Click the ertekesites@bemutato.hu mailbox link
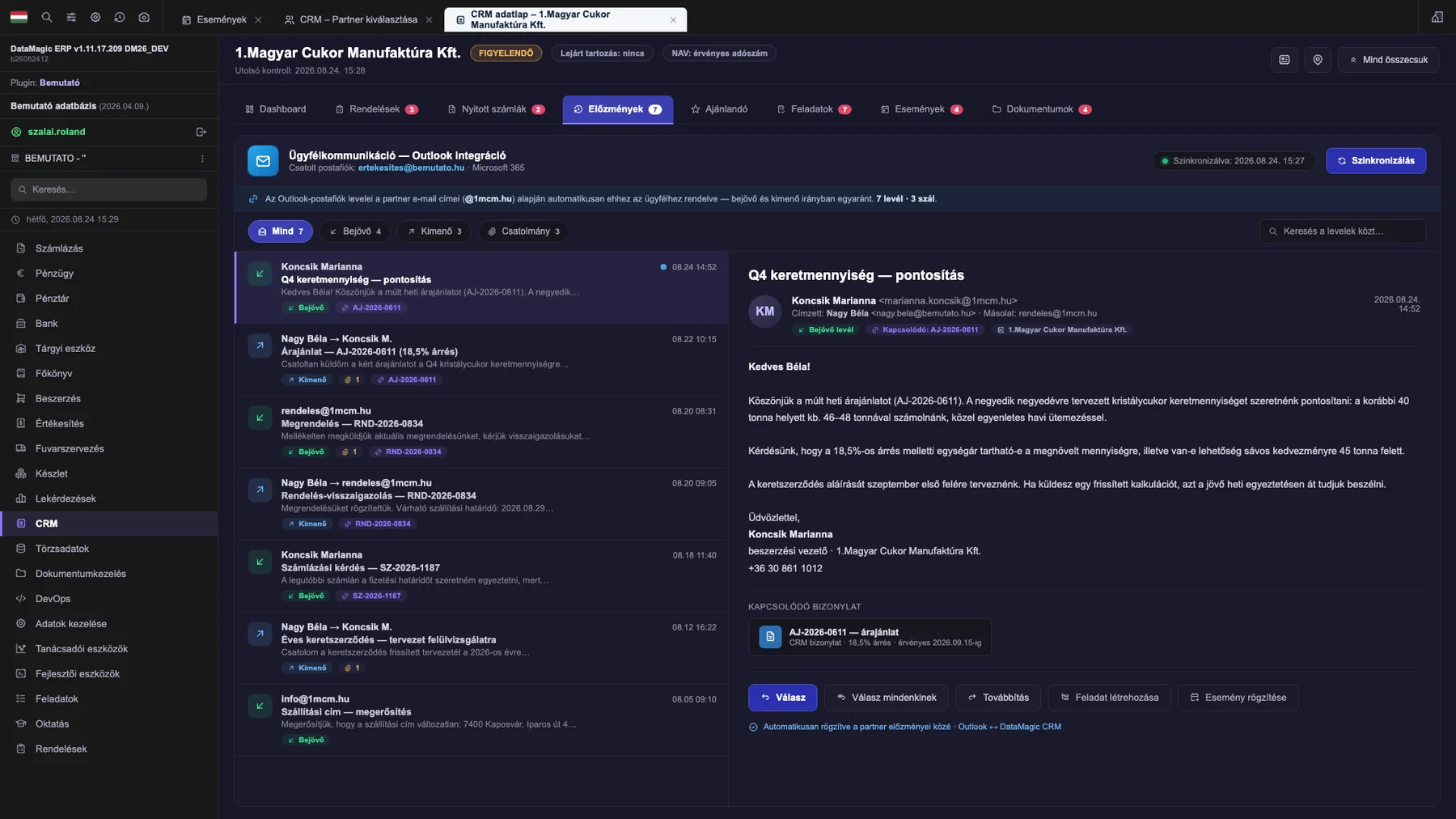The image size is (1456, 819). click(411, 168)
